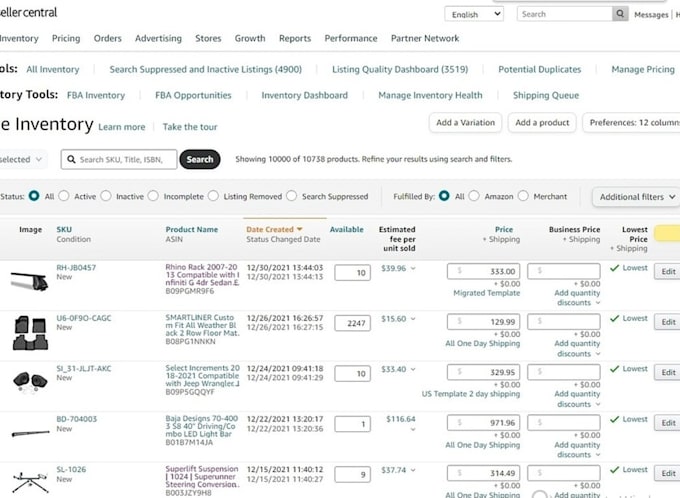Open the All Inventory link
Viewport: 680px width, 498px height.
[53, 69]
